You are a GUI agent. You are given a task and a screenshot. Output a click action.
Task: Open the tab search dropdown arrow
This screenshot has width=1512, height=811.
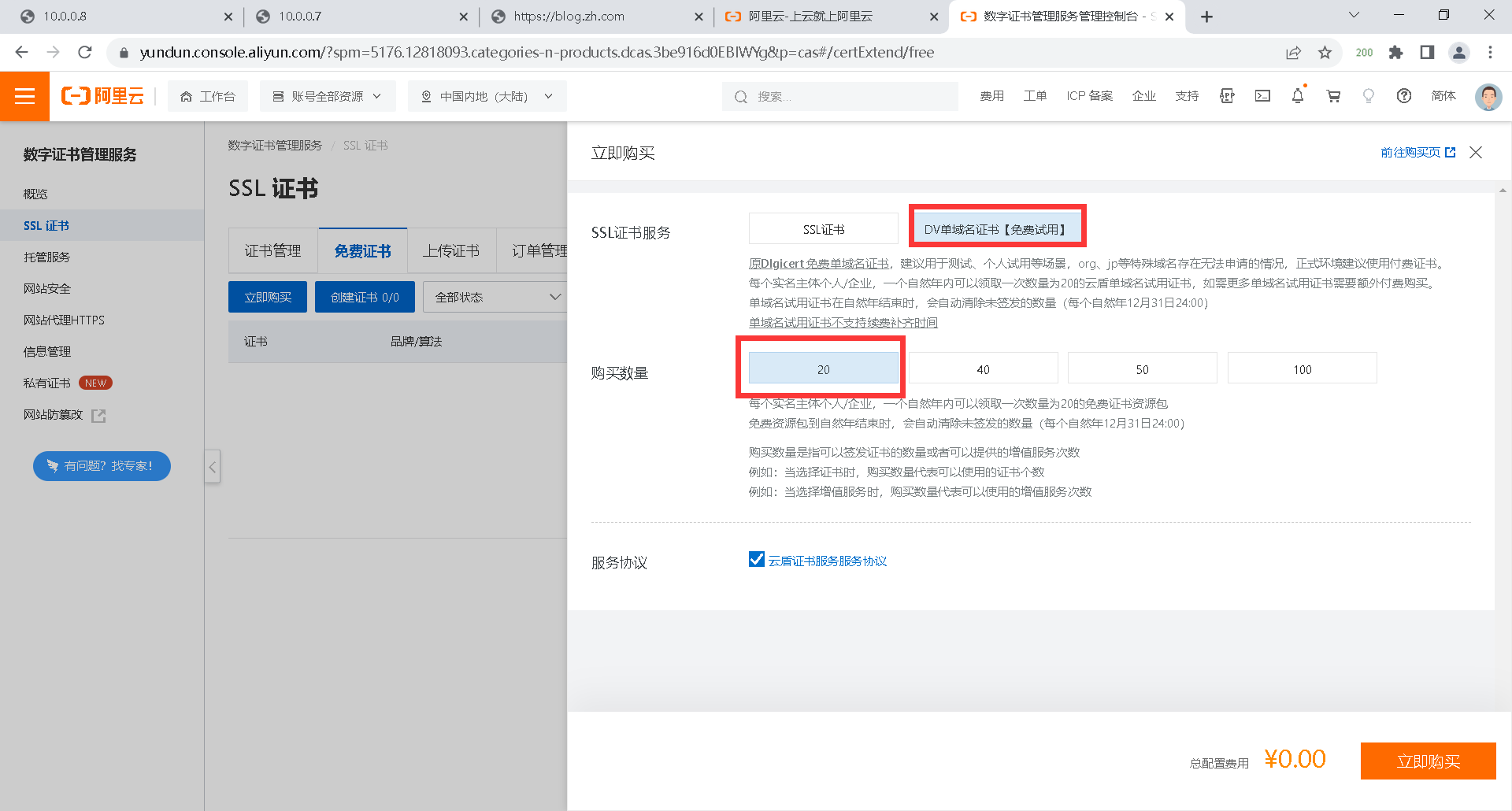tap(1354, 15)
